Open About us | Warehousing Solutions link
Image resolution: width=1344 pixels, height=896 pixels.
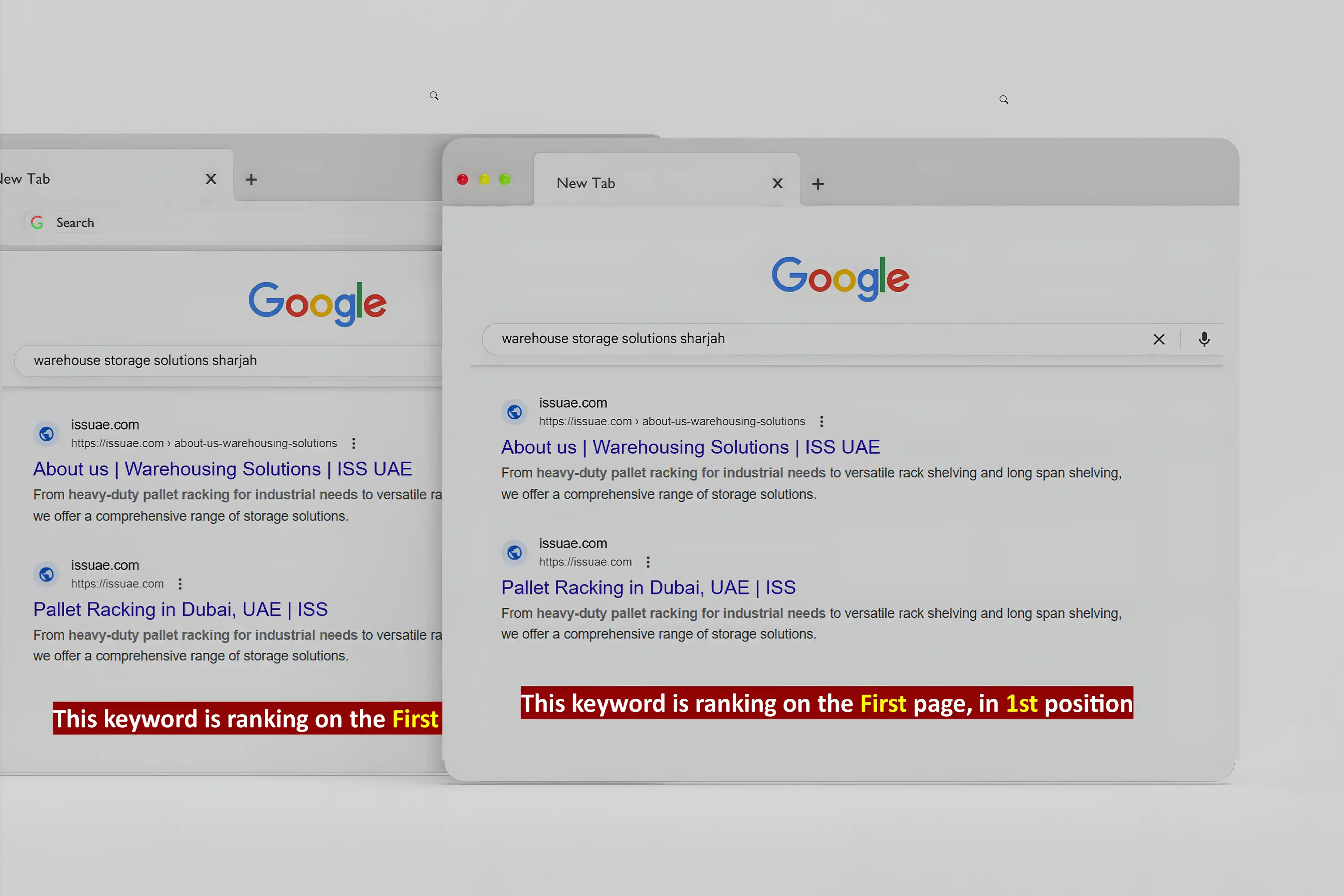[690, 447]
